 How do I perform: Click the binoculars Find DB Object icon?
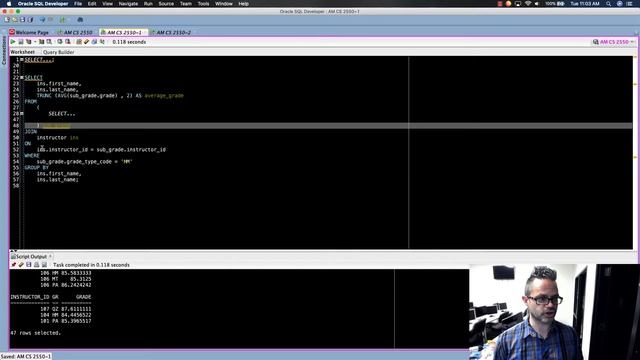[x=80, y=20]
